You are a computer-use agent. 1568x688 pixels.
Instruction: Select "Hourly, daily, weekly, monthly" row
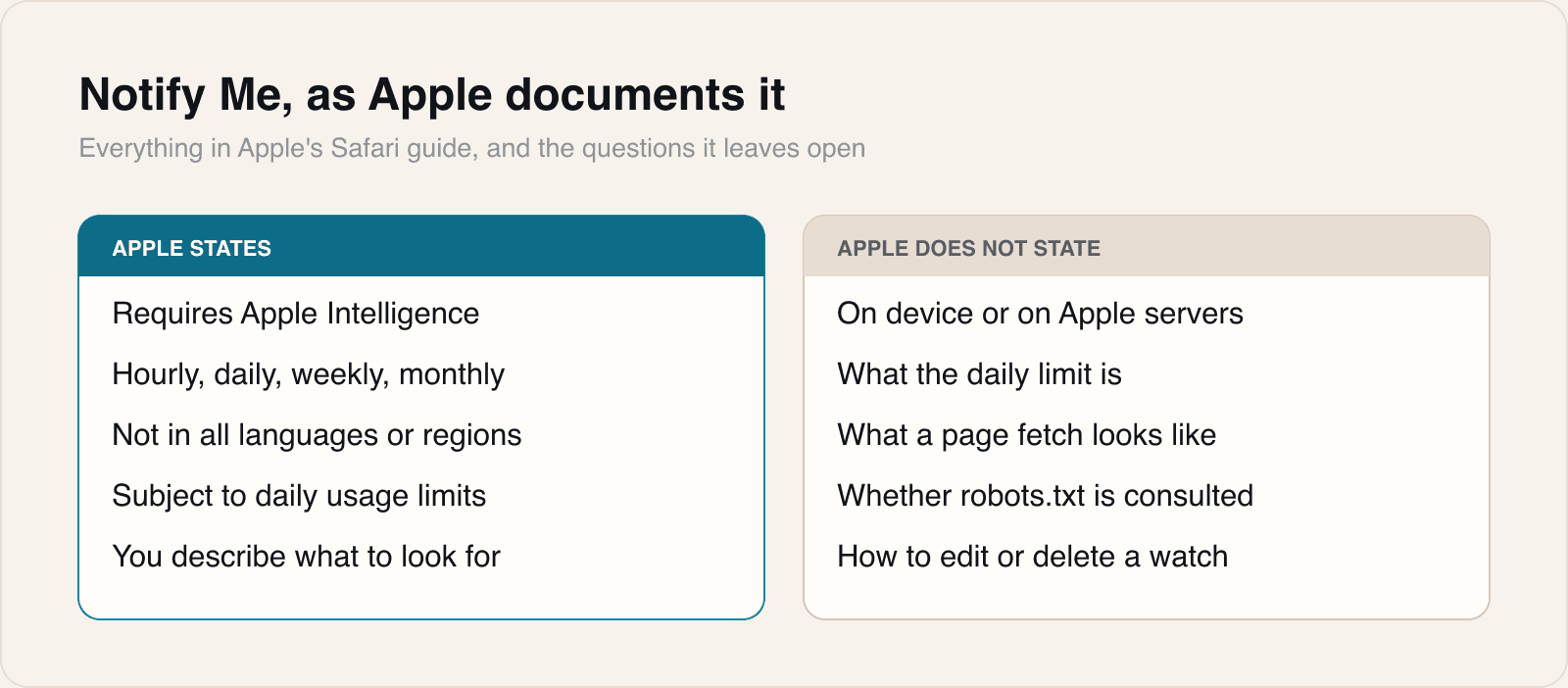pyautogui.click(x=309, y=374)
